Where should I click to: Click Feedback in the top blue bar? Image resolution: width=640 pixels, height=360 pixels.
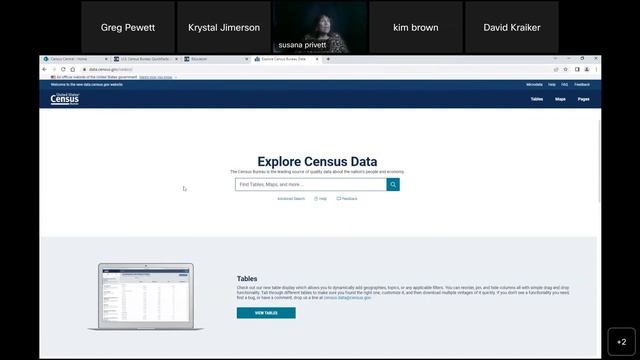pyautogui.click(x=582, y=84)
